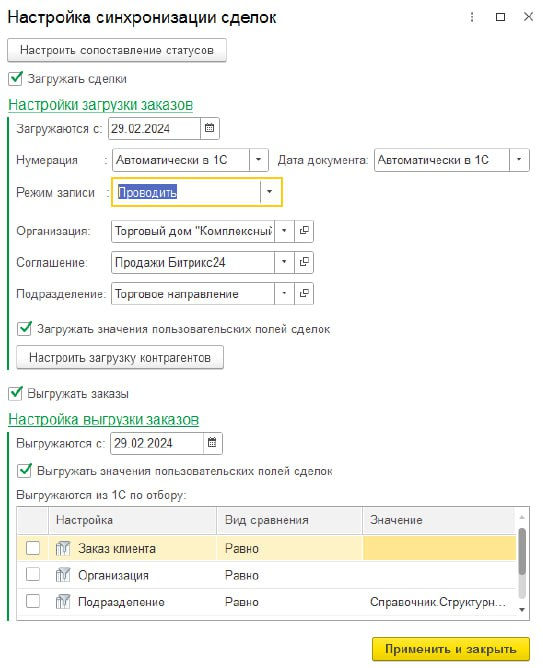Open Настройка выгрузки заказов link
543x668 pixels.
click(x=103, y=419)
